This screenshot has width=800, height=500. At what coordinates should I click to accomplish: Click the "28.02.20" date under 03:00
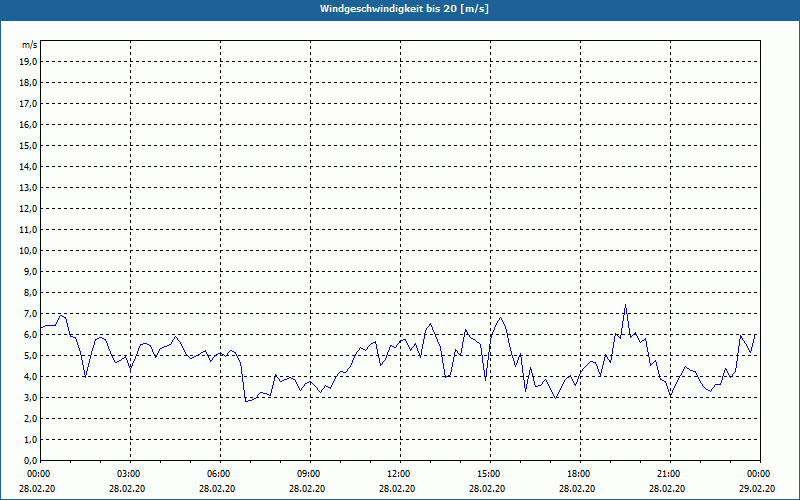[127, 488]
